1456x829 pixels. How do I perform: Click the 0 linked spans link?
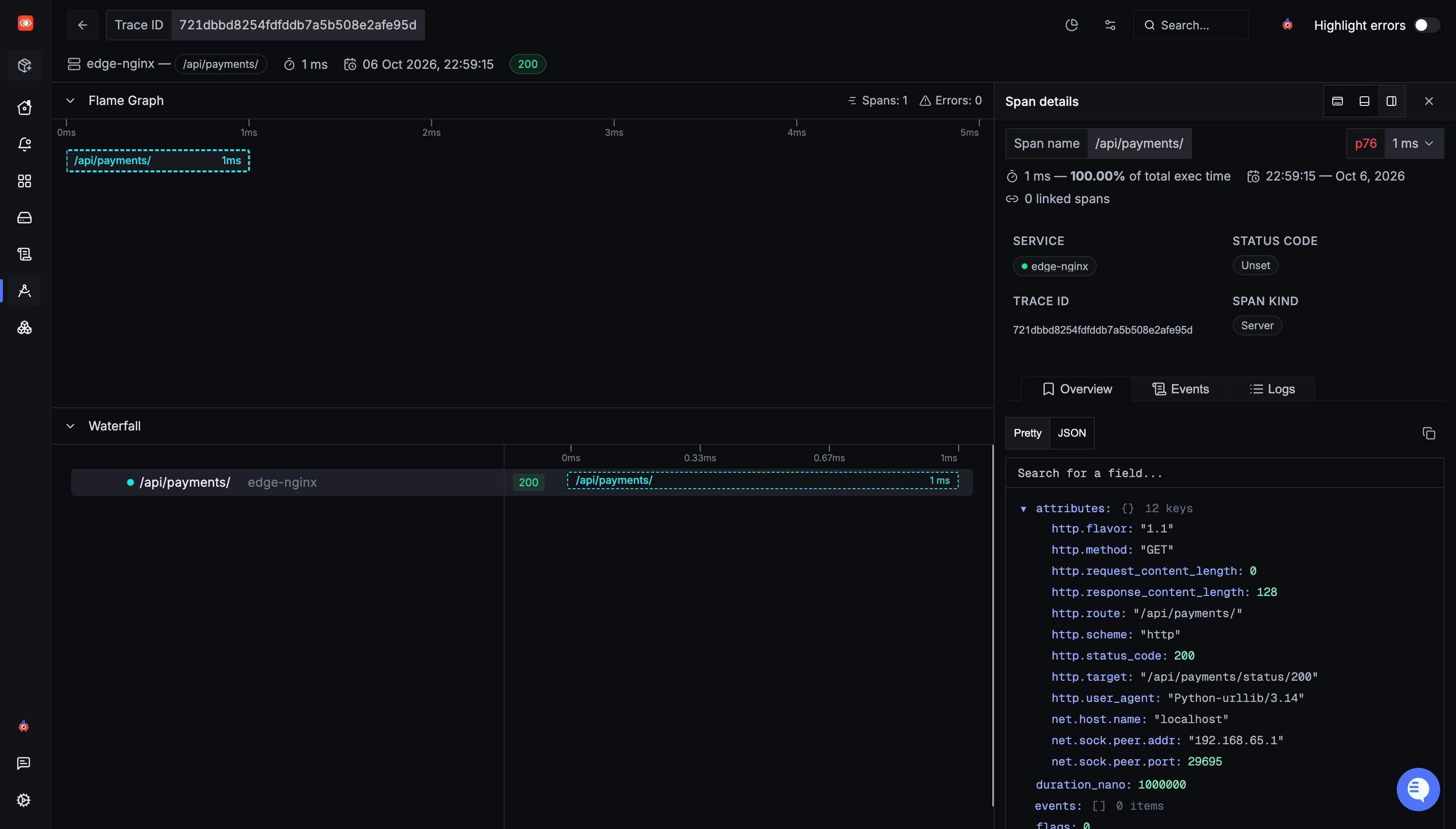pos(1058,199)
